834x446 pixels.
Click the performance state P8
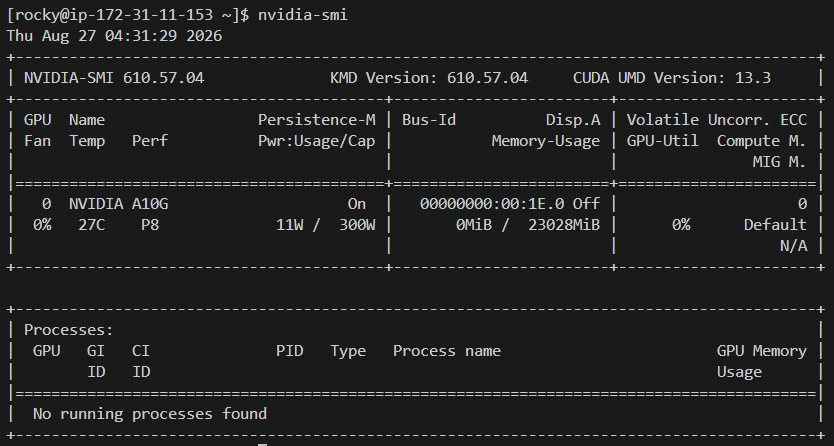pos(150,225)
